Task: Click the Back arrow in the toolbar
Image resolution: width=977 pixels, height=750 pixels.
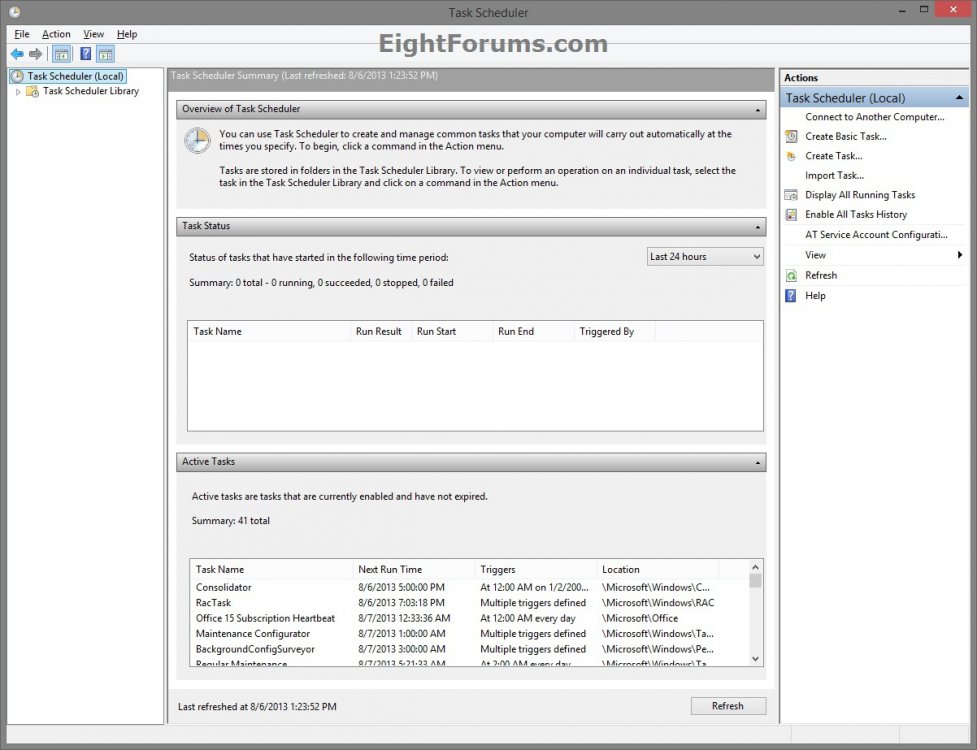Action: (17, 54)
